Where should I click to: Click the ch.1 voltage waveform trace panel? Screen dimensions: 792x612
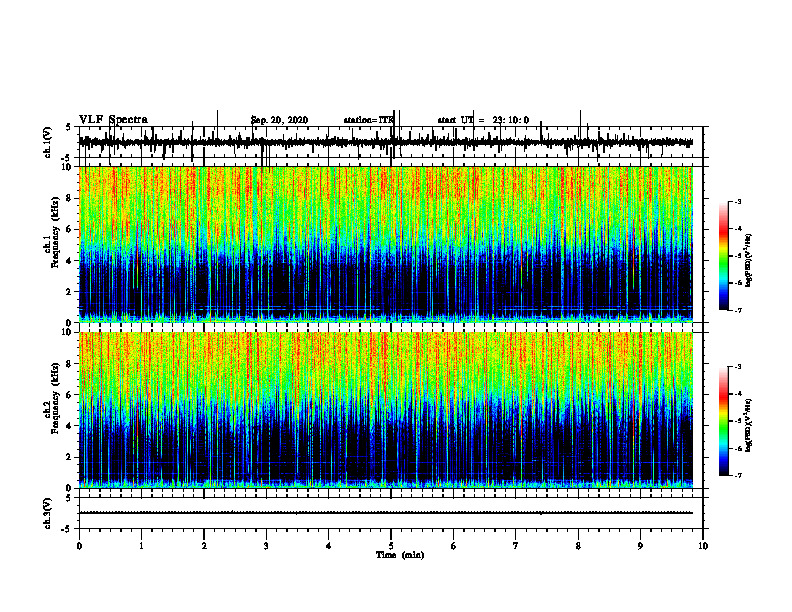coord(391,142)
